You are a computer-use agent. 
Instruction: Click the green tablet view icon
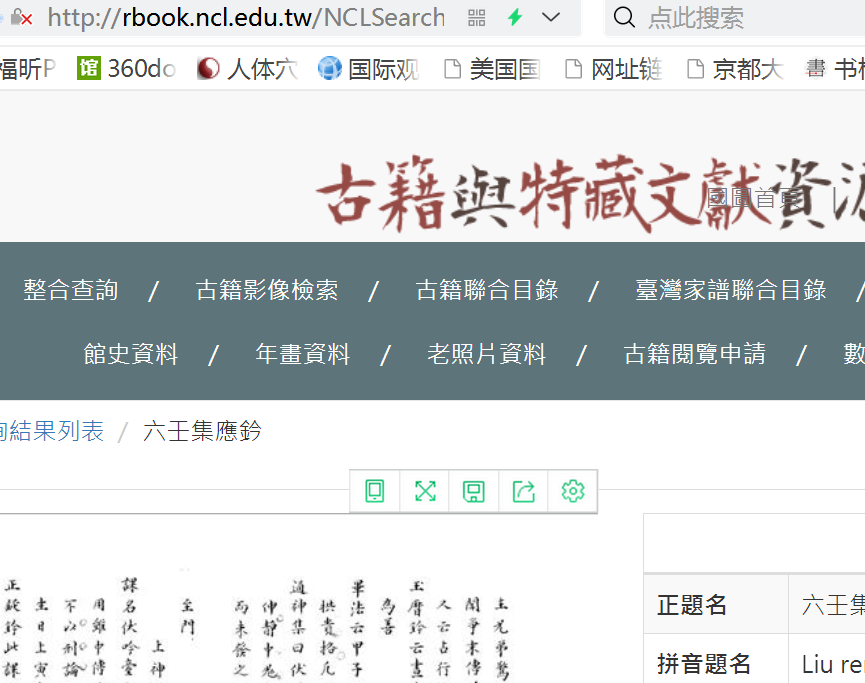coord(375,491)
